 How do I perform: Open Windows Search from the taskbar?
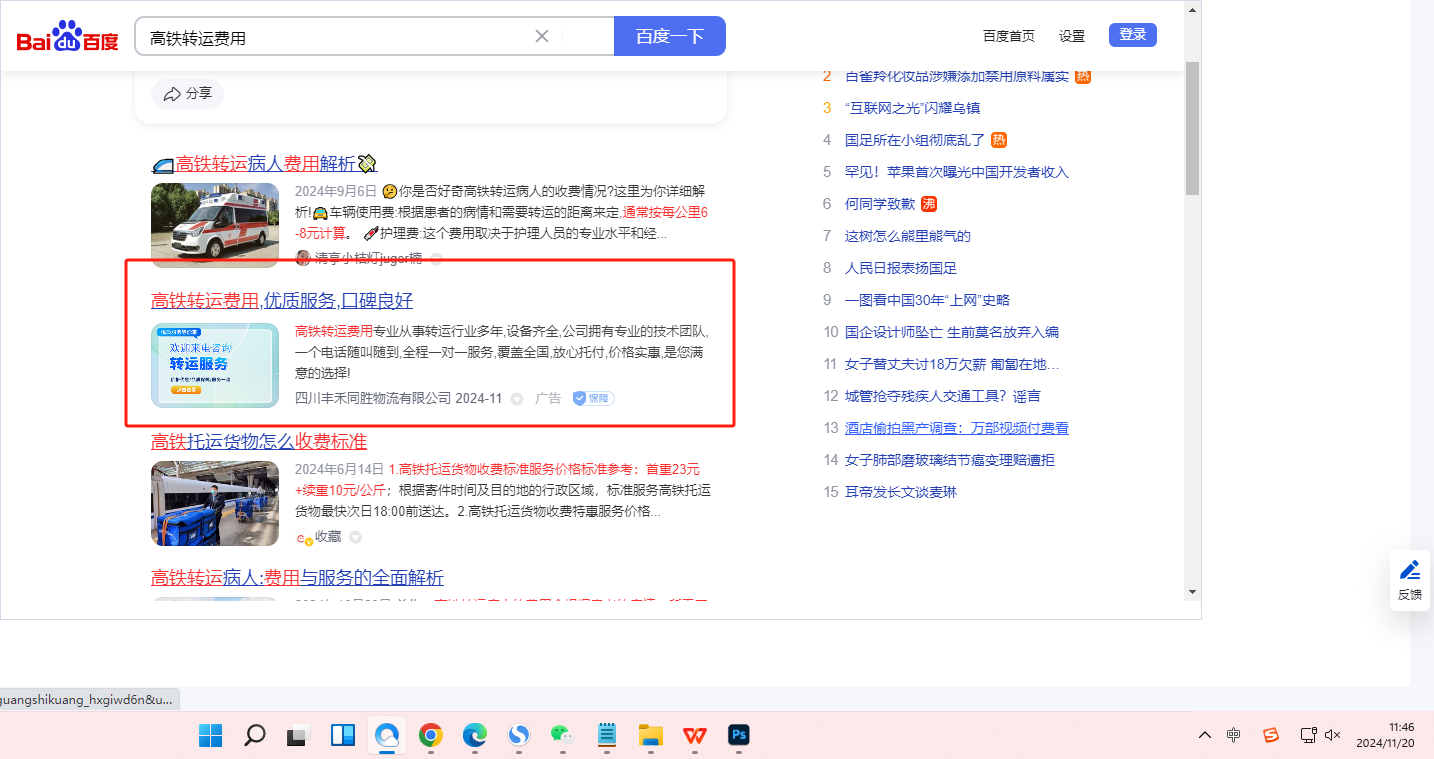[x=255, y=736]
